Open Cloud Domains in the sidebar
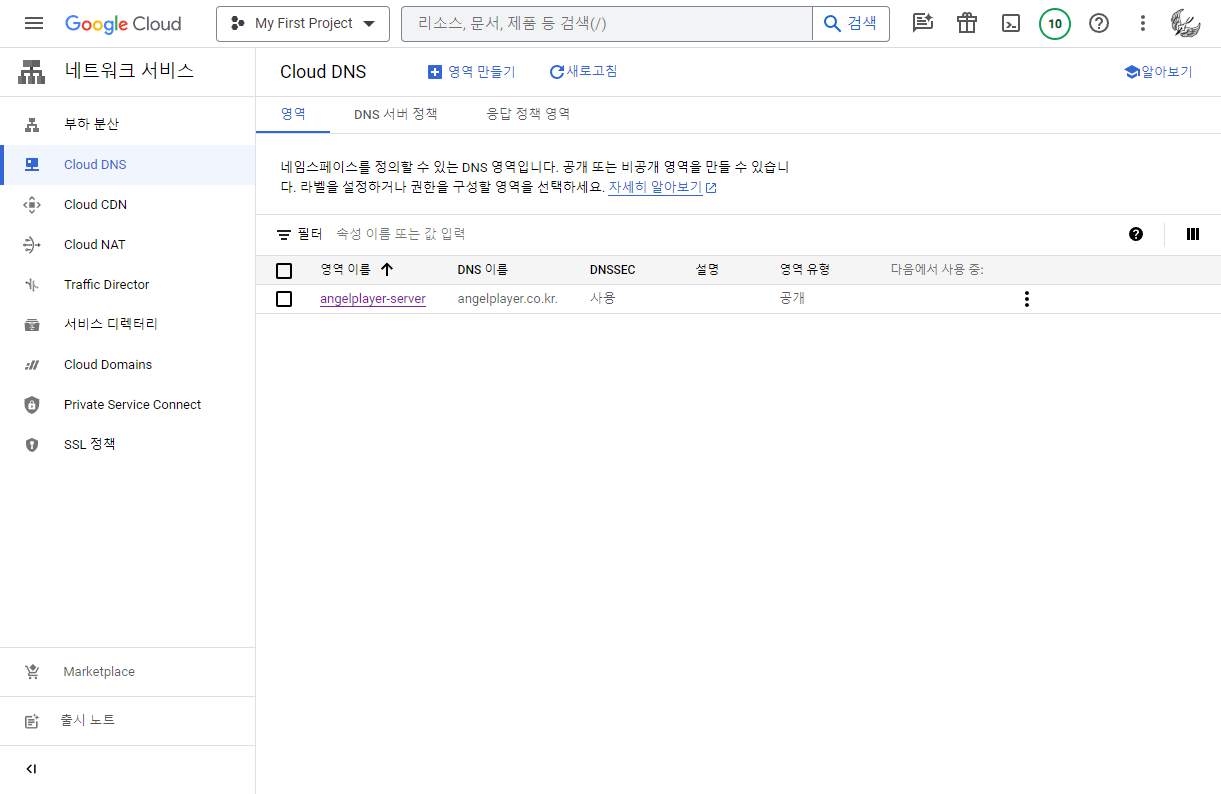This screenshot has width=1221, height=794. click(x=128, y=364)
